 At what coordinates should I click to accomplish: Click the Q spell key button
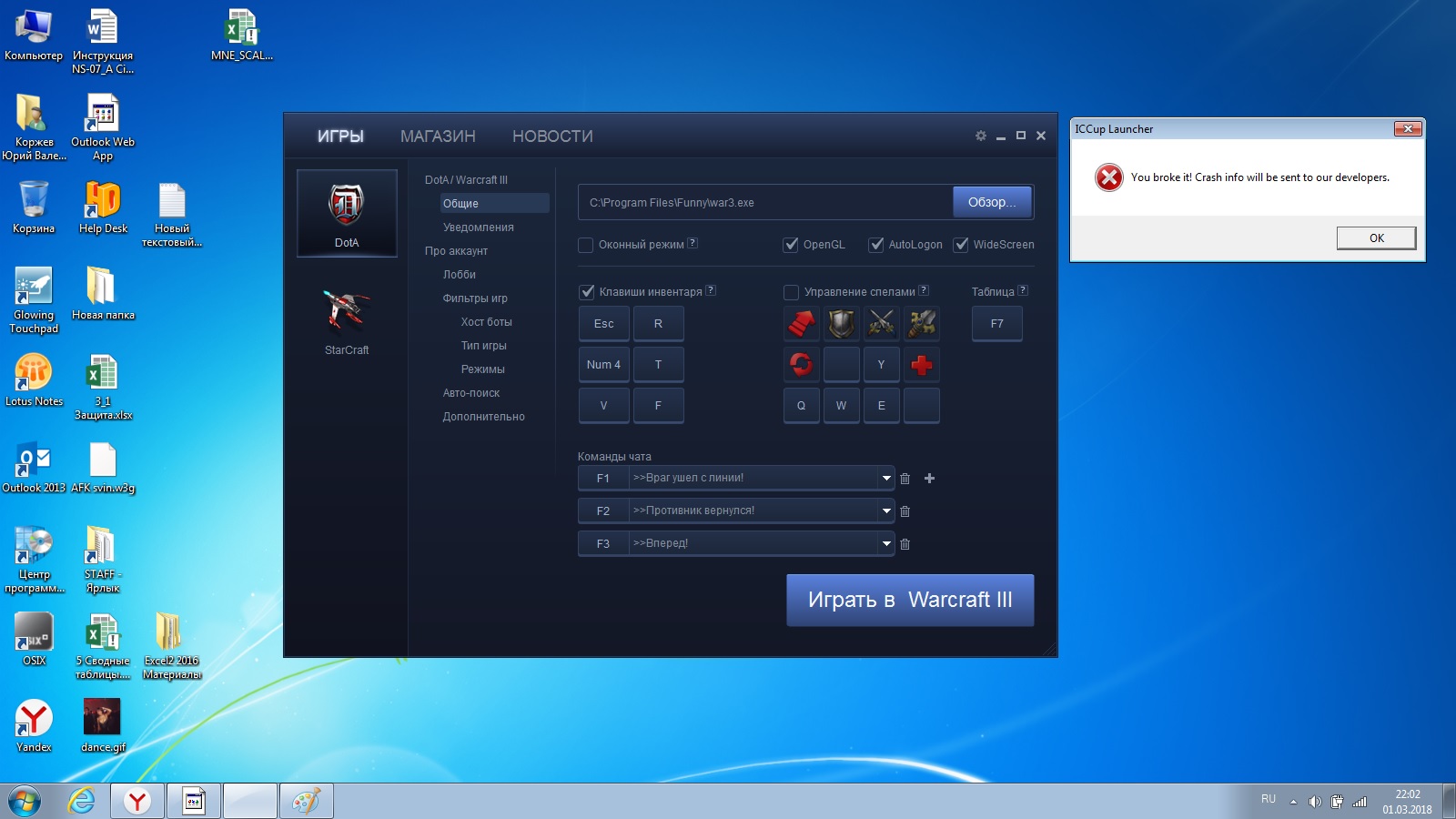pos(801,406)
